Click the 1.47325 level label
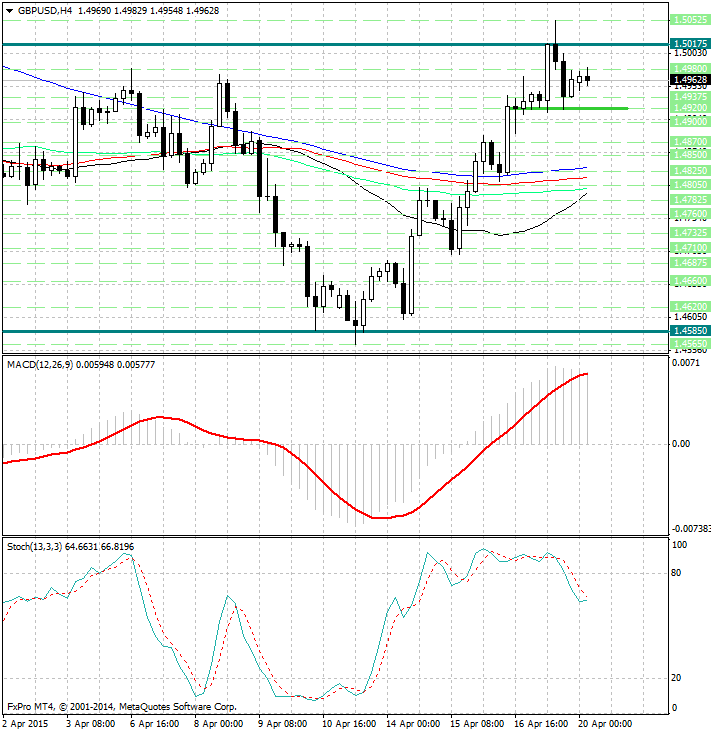Screen dimensions: 711x732 tap(690, 232)
